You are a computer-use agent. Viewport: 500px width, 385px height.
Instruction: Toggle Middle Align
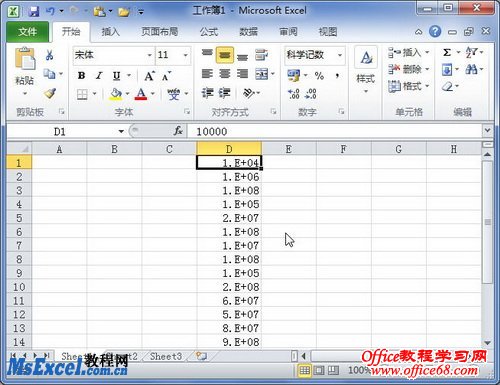pyautogui.click(x=225, y=55)
